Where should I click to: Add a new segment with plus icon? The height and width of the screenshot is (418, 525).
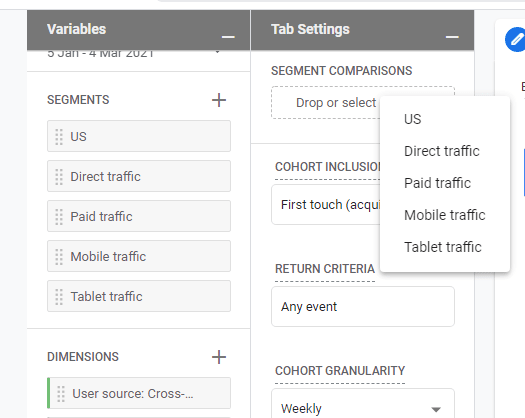point(219,100)
